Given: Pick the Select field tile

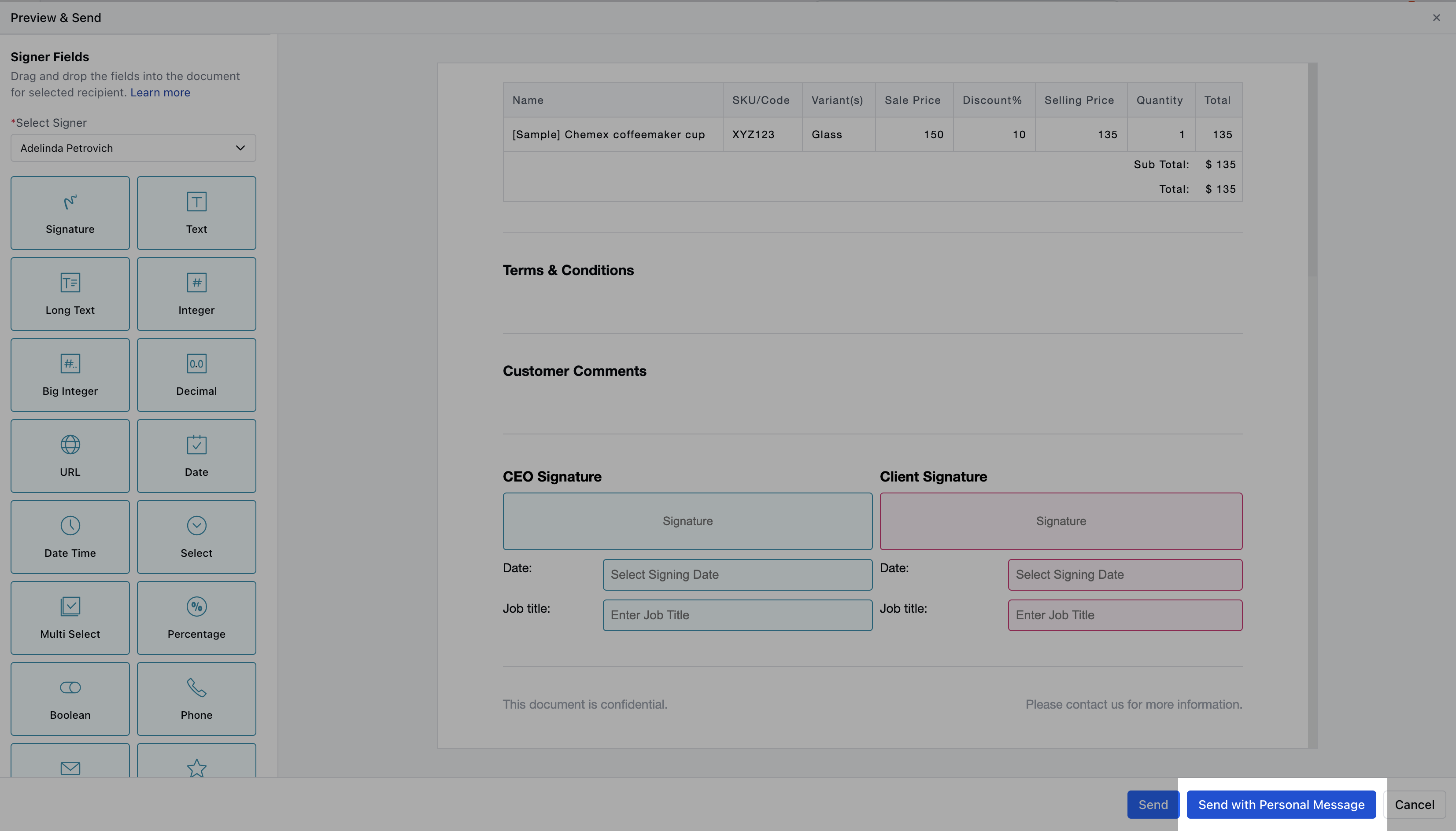Looking at the screenshot, I should 196,537.
